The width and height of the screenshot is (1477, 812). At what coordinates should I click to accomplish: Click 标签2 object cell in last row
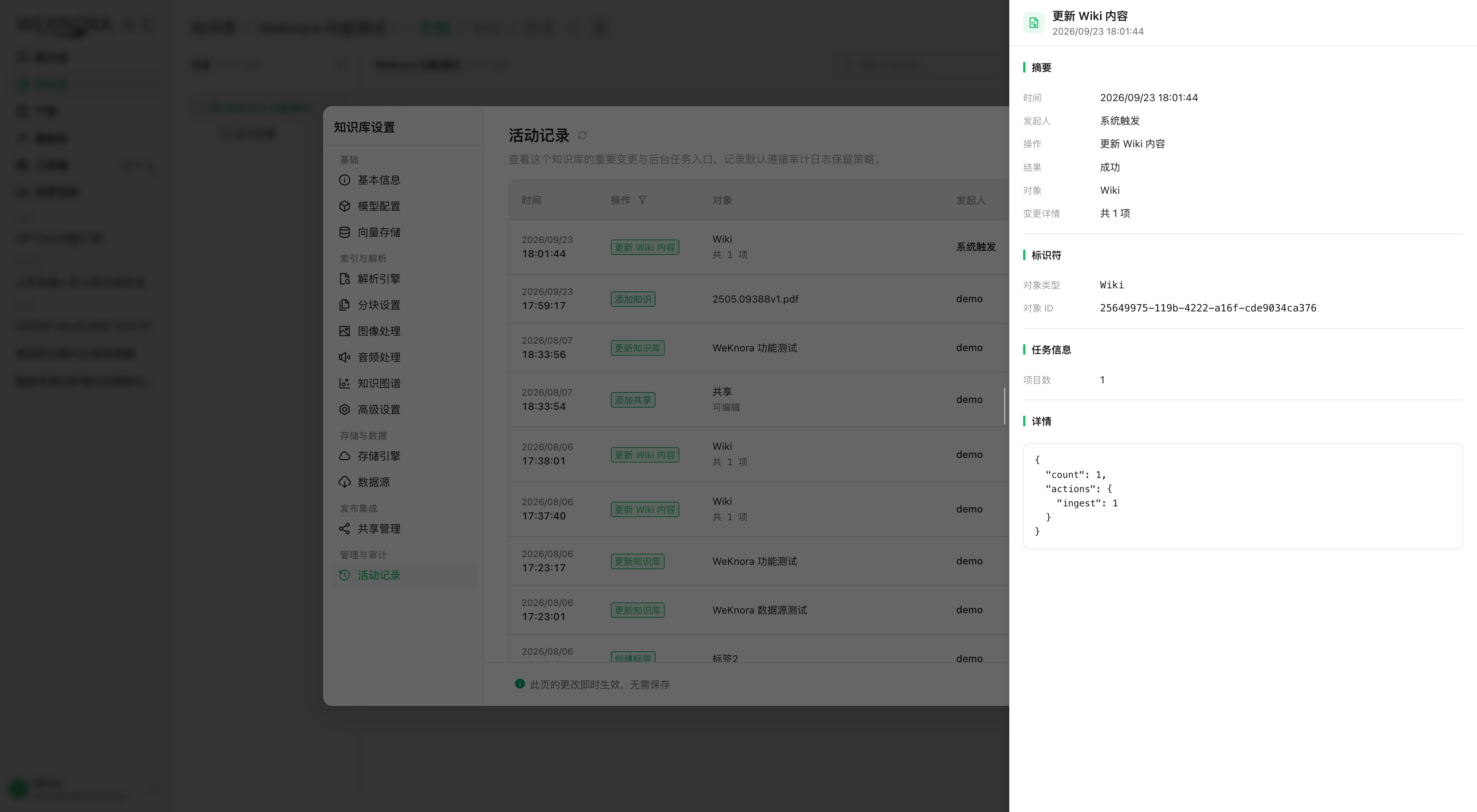click(x=725, y=659)
